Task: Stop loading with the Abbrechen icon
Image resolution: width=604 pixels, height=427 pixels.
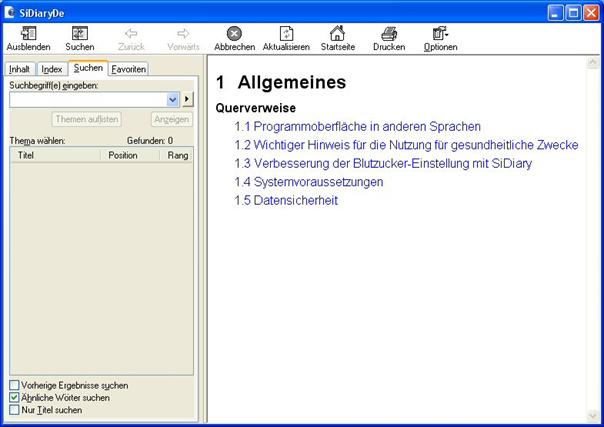Action: [x=234, y=34]
